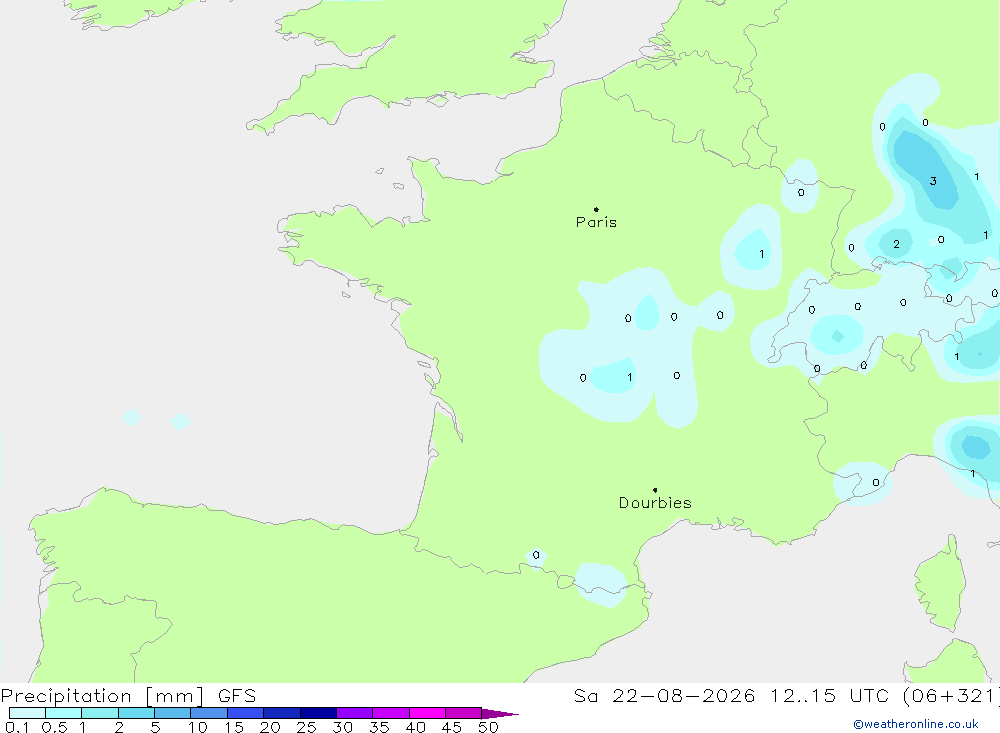Pick the 2–5 mm legend color swatch
This screenshot has height=733, width=1000.
(x=136, y=713)
